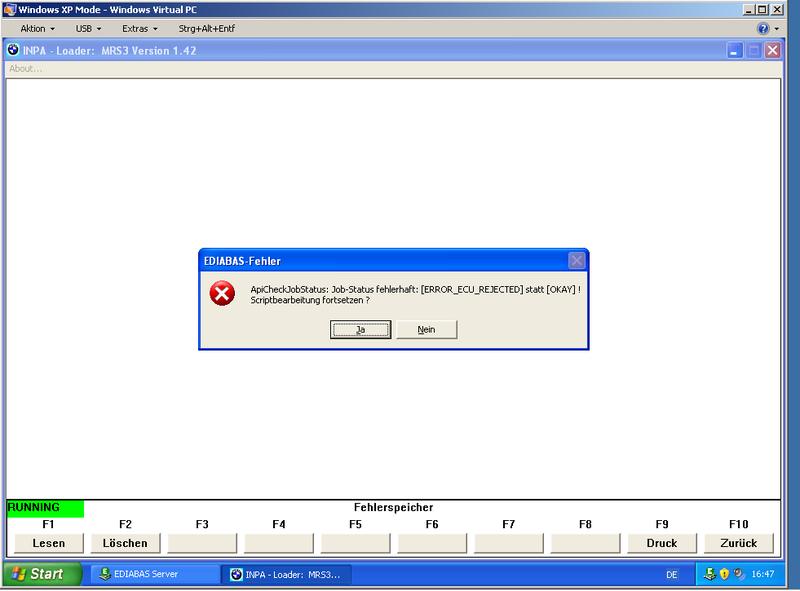Click the empty F5 function button
This screenshot has height=591, width=800.
tap(355, 543)
